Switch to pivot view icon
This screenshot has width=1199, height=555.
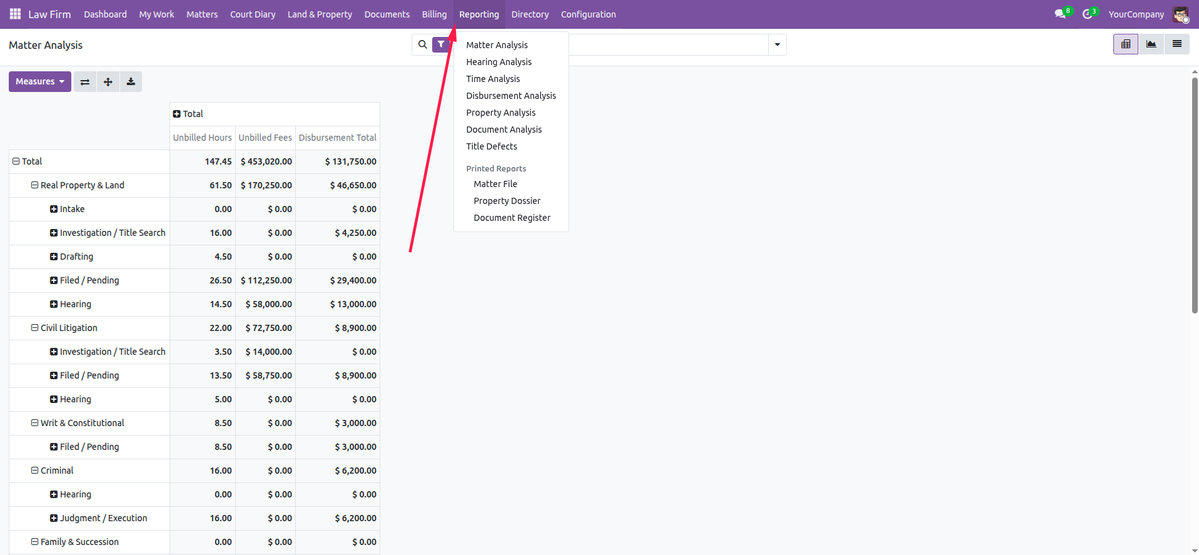(1126, 44)
